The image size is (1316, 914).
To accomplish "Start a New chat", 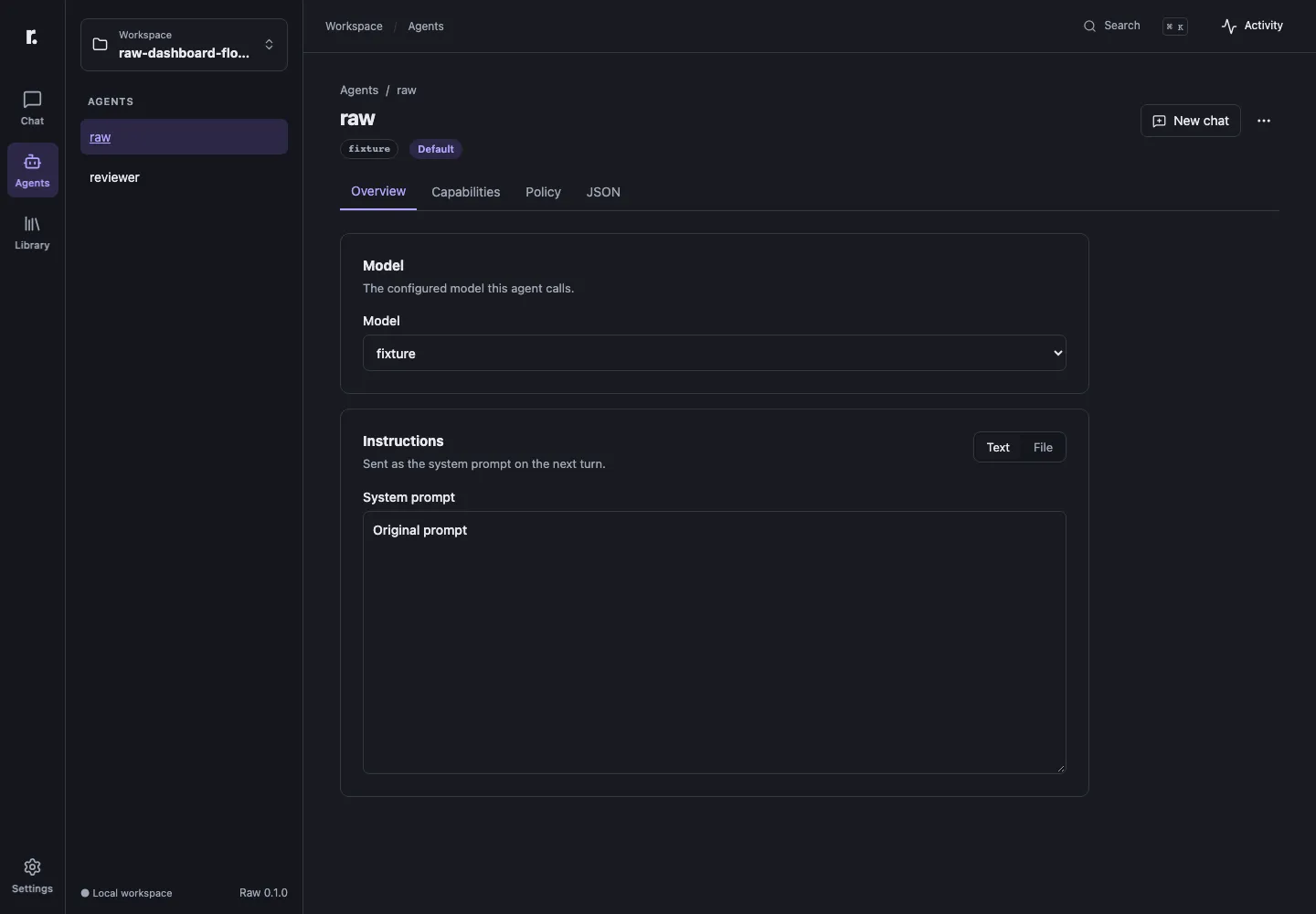I will (x=1191, y=121).
